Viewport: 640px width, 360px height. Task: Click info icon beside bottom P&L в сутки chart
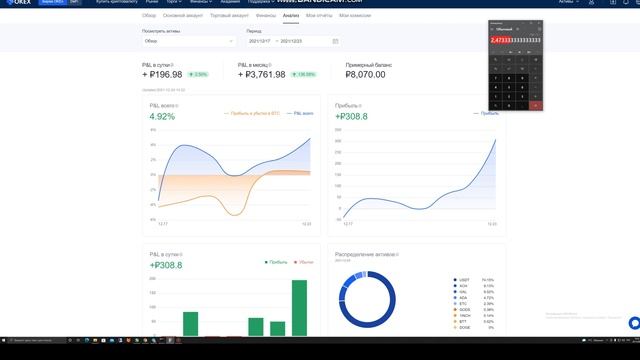[x=181, y=254]
